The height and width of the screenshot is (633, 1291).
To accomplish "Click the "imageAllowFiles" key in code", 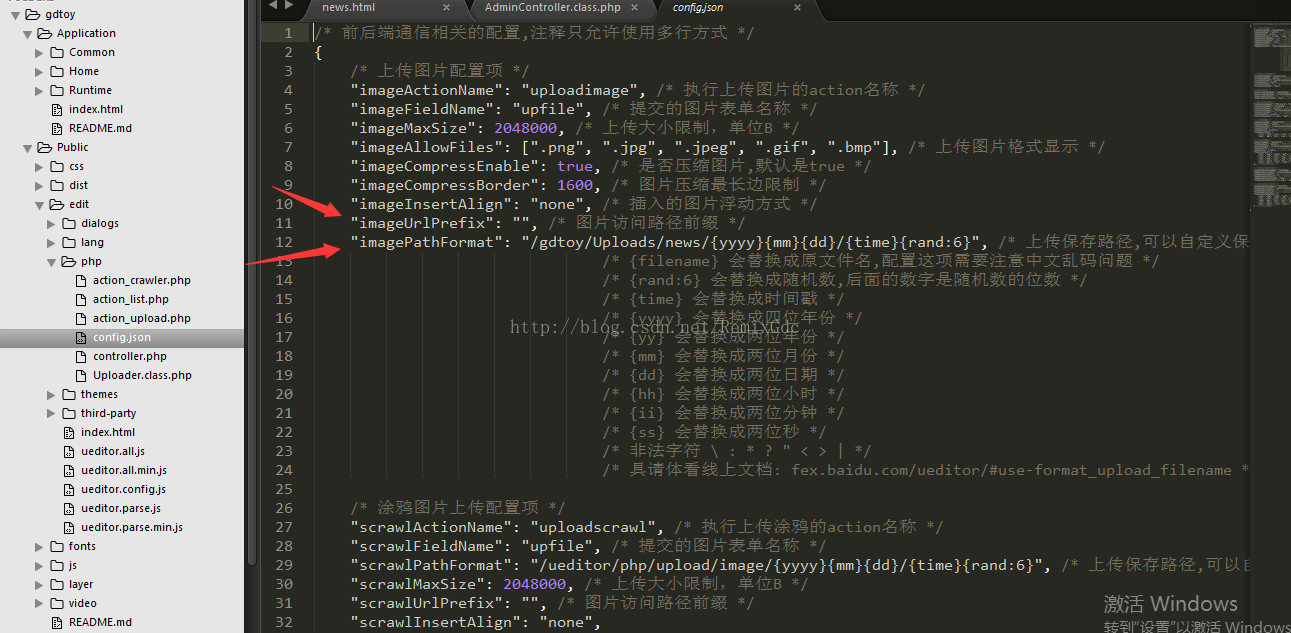I will (428, 147).
